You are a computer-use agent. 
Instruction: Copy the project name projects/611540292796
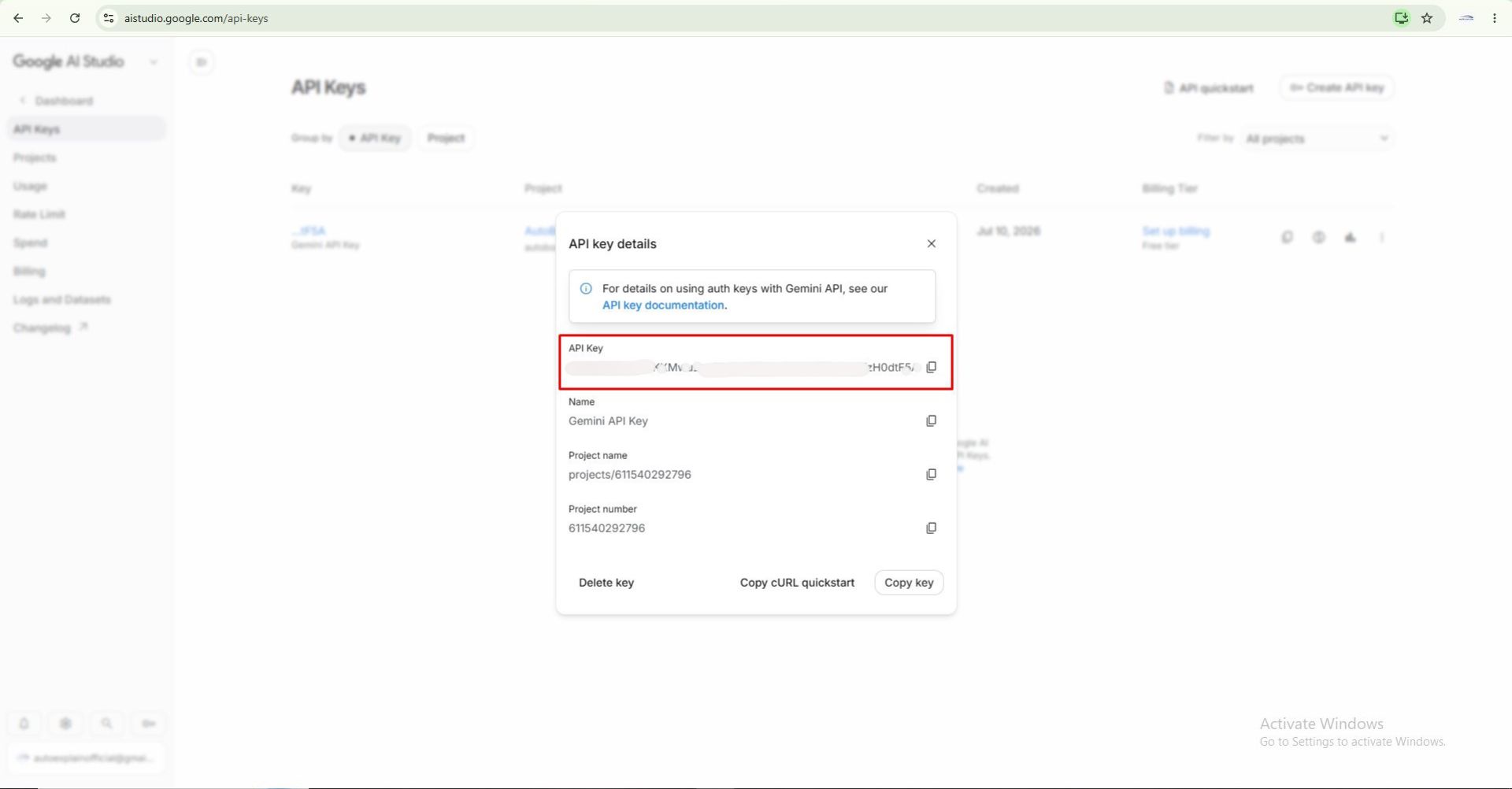tap(931, 474)
